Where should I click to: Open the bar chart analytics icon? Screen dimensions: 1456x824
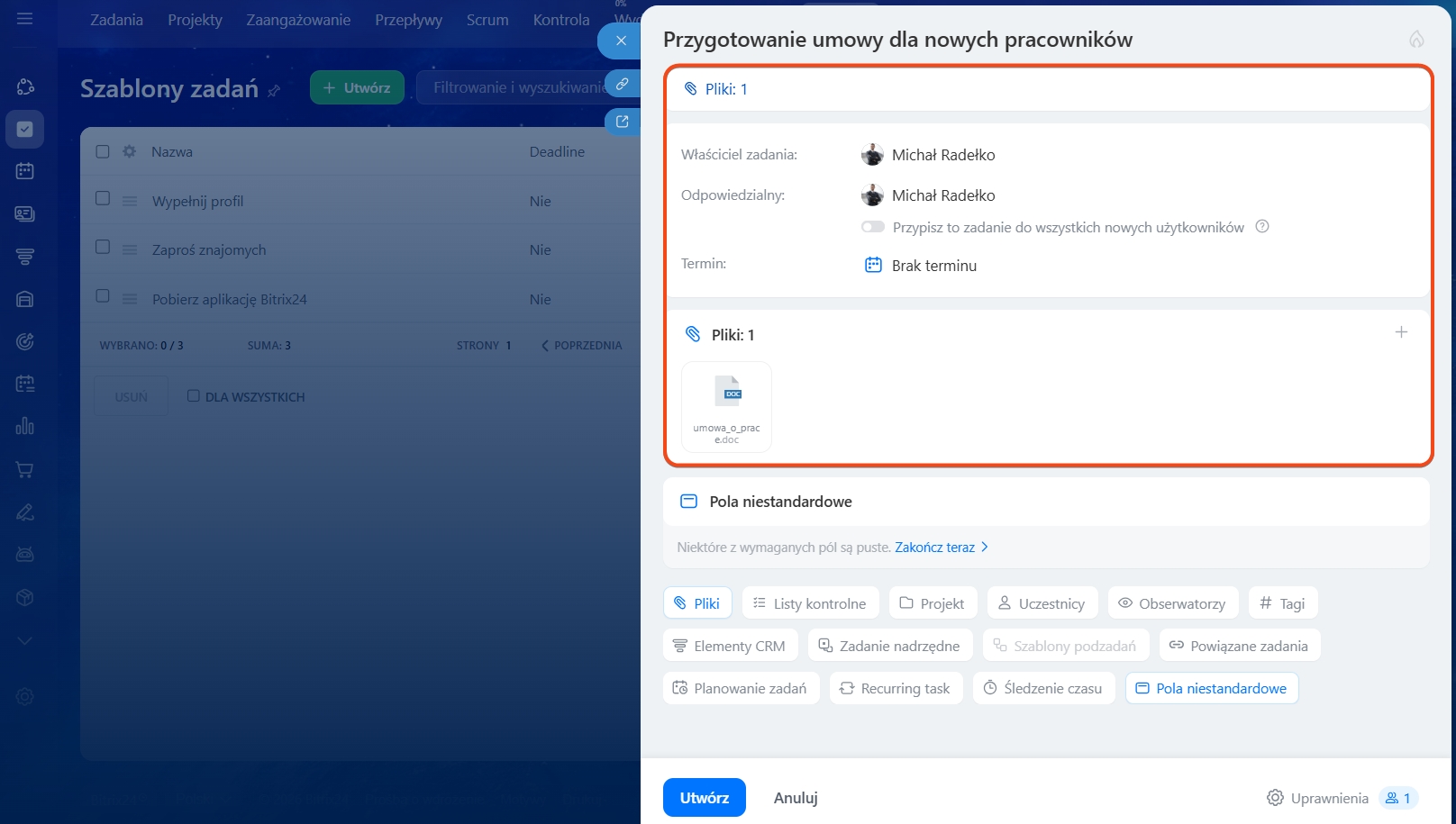click(25, 426)
